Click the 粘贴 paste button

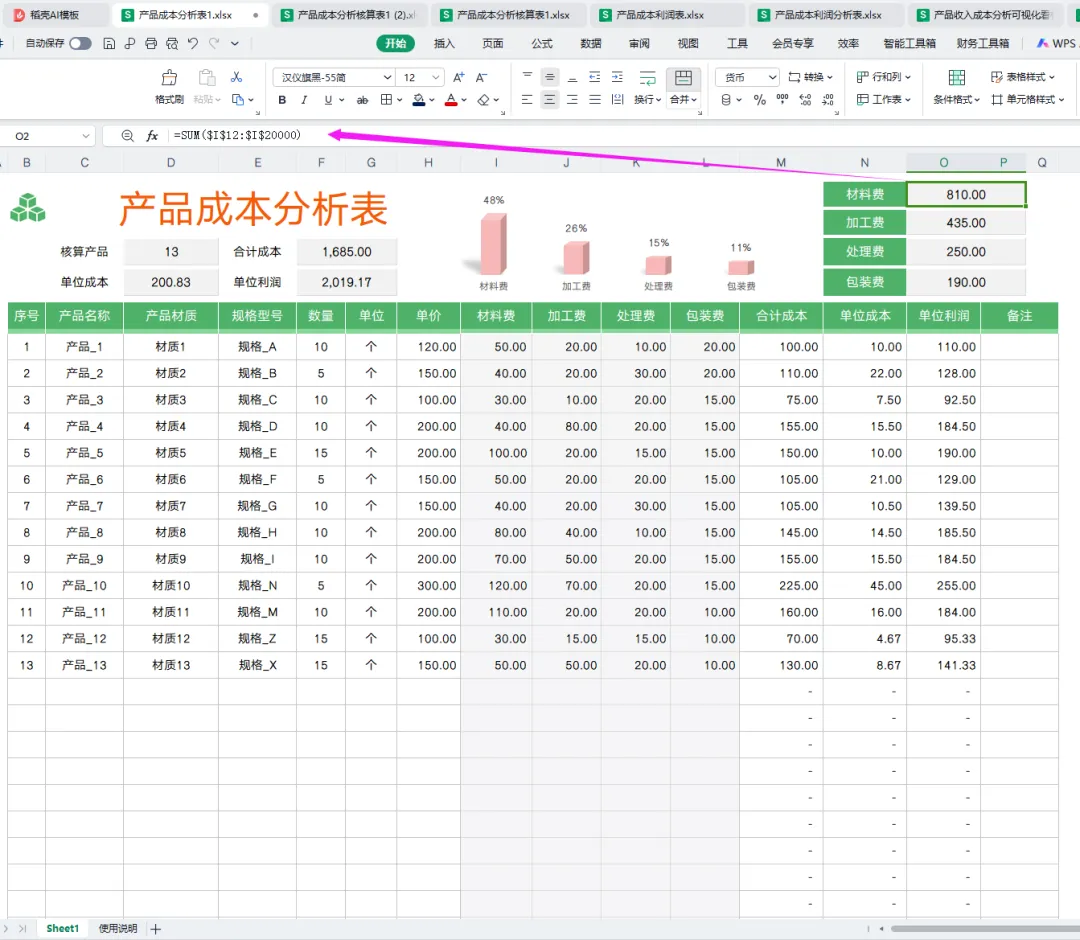207,87
